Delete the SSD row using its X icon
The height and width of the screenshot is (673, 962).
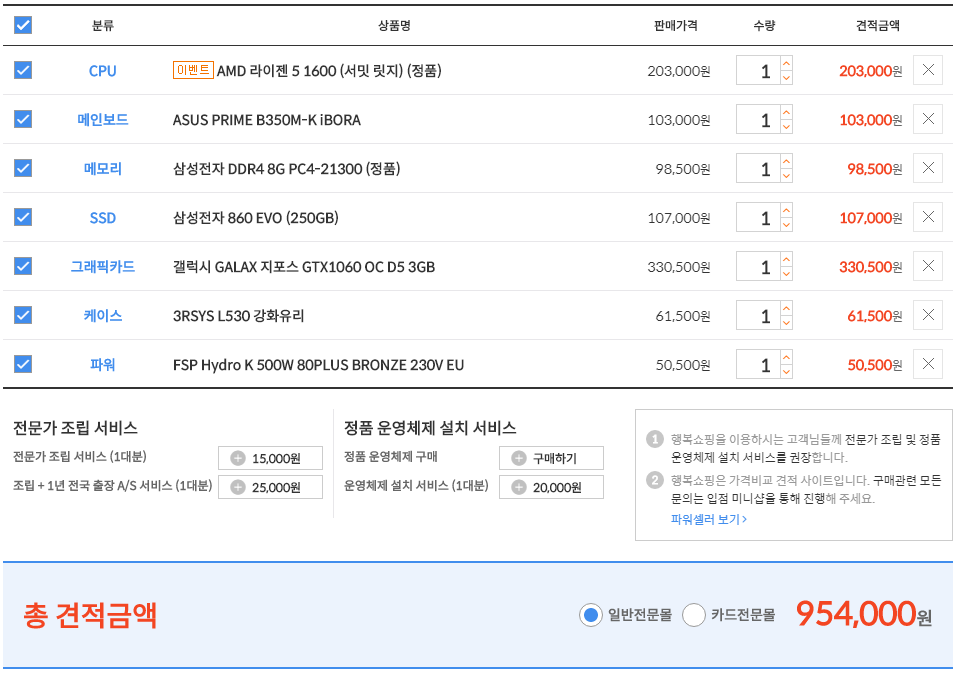[927, 217]
